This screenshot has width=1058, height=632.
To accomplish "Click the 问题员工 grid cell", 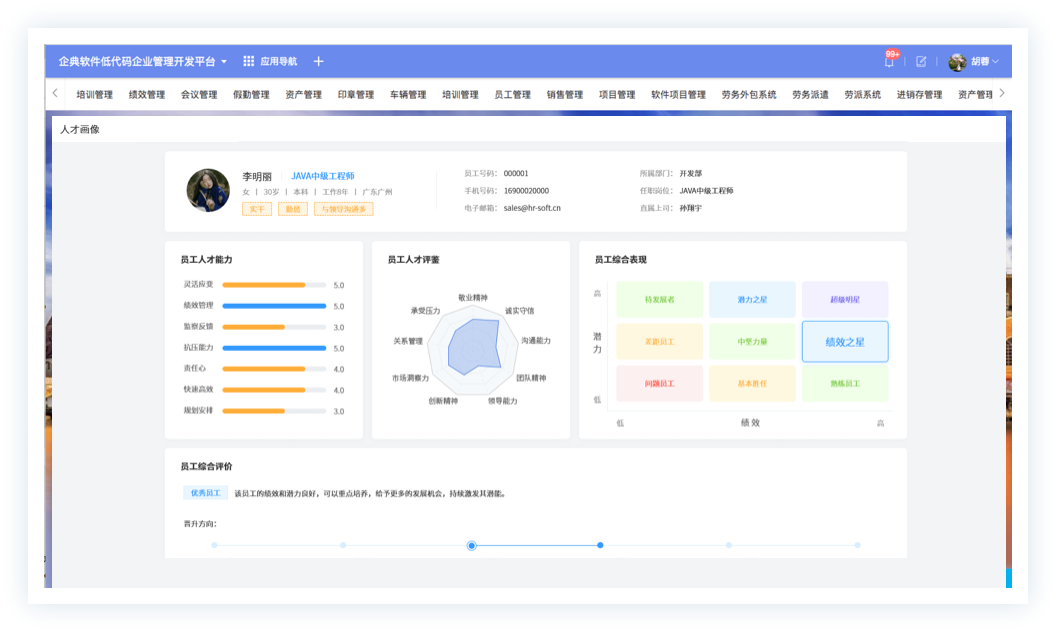I will pyautogui.click(x=659, y=384).
